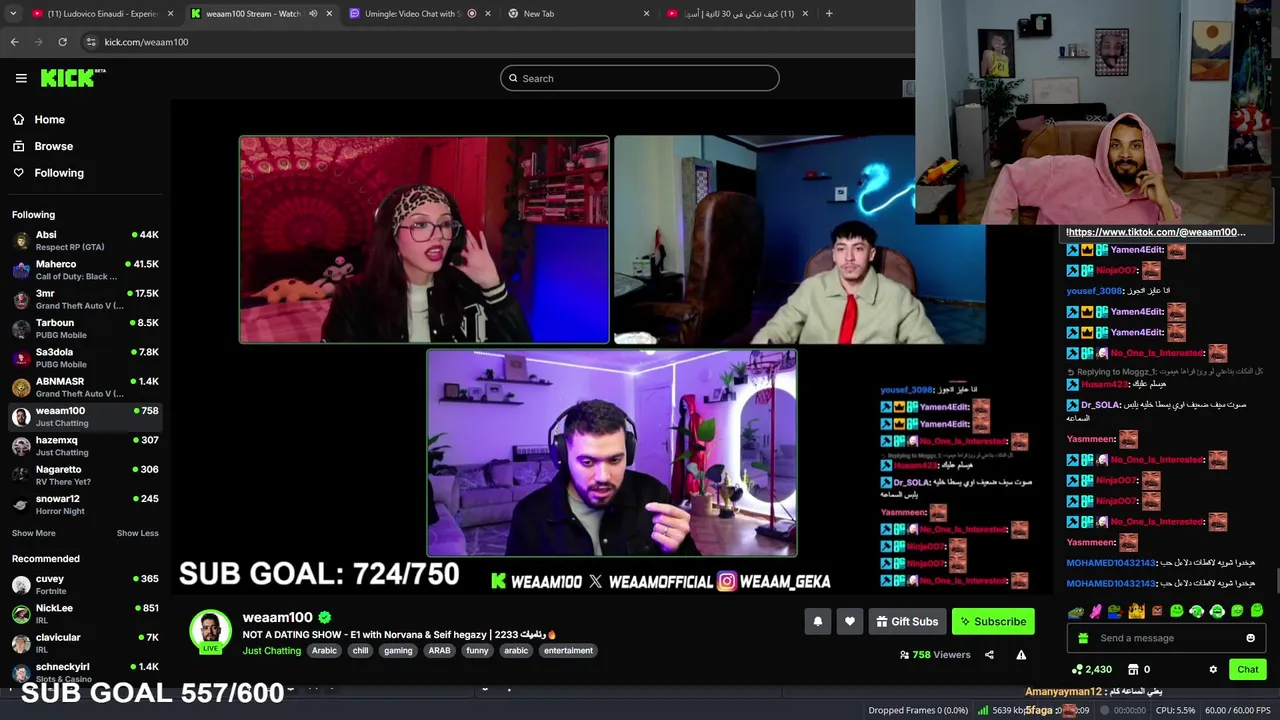Select the gaming tag chip
This screenshot has width=1280, height=720.
(x=398, y=651)
